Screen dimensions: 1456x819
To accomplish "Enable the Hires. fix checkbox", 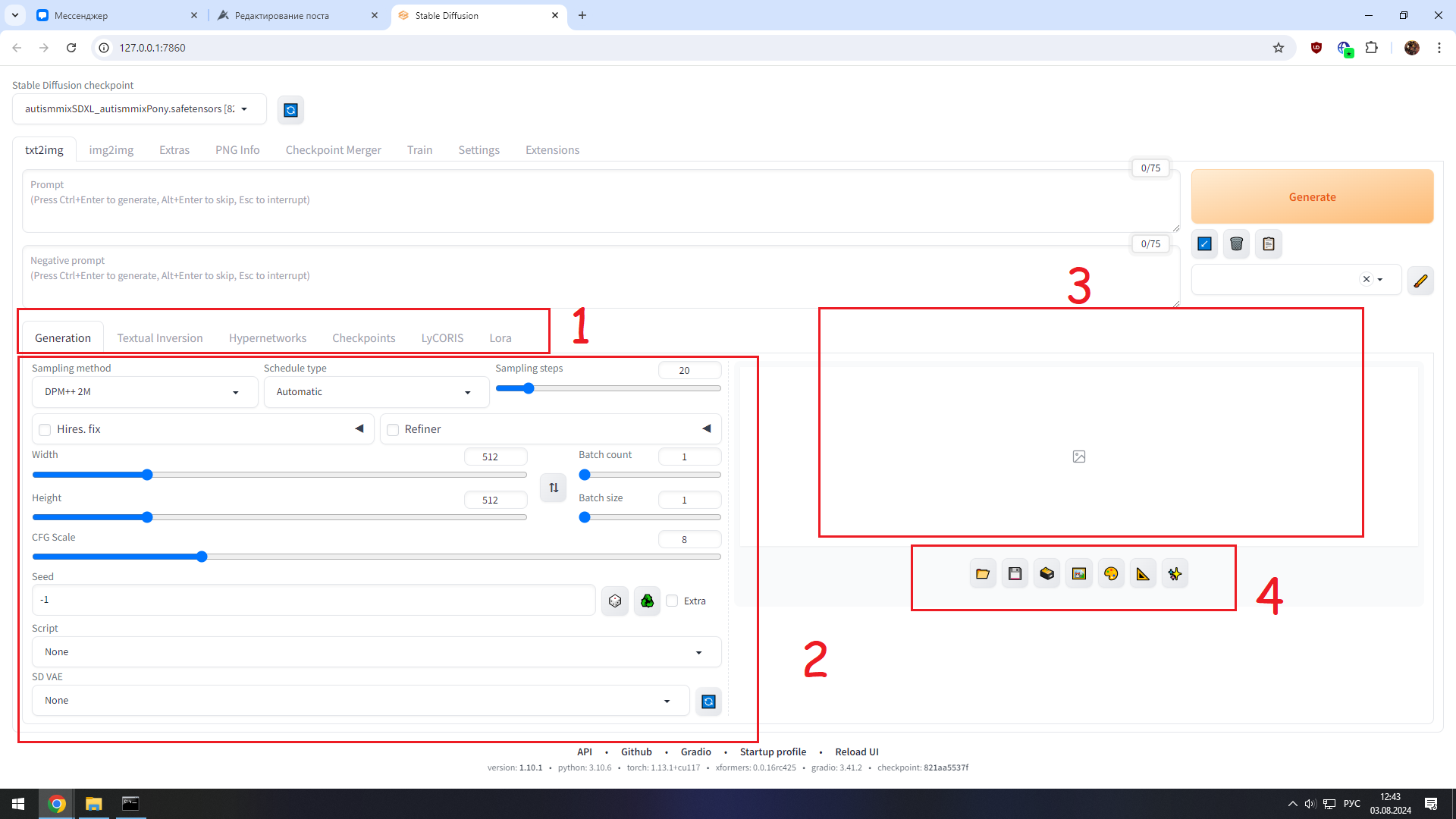I will (x=45, y=430).
